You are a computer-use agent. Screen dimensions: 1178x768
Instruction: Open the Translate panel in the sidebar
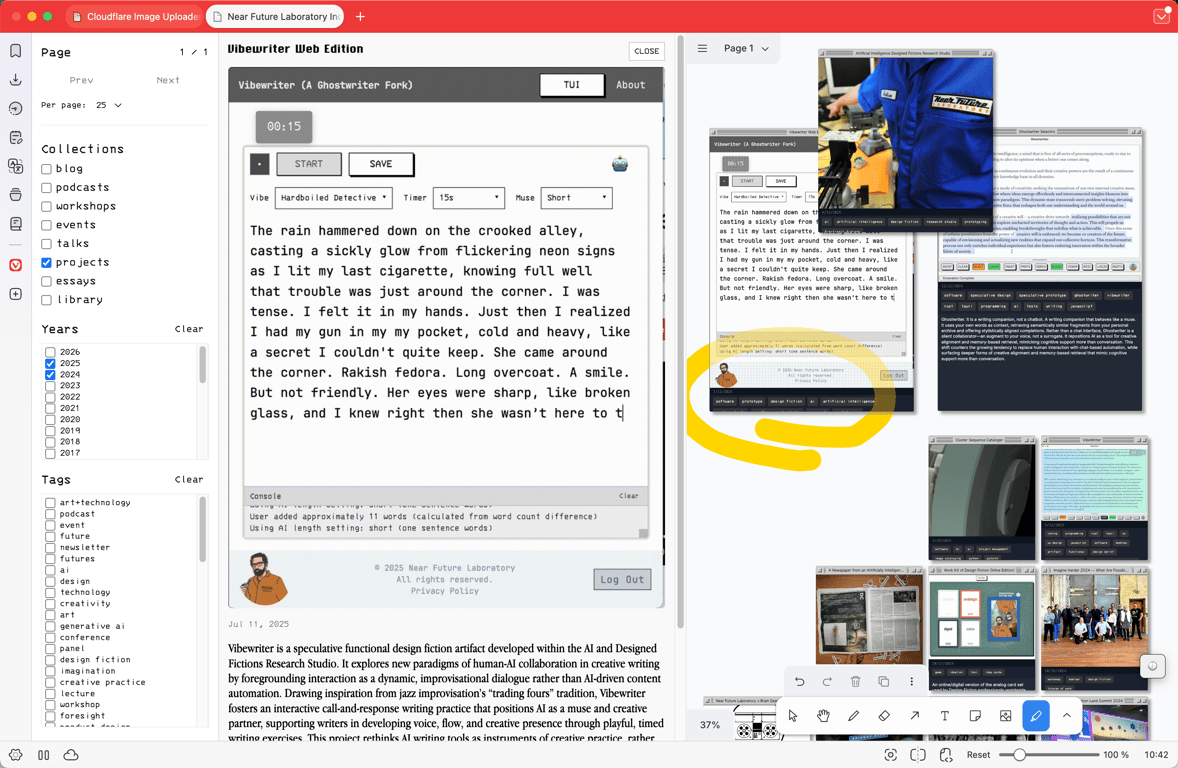pyautogui.click(x=16, y=166)
